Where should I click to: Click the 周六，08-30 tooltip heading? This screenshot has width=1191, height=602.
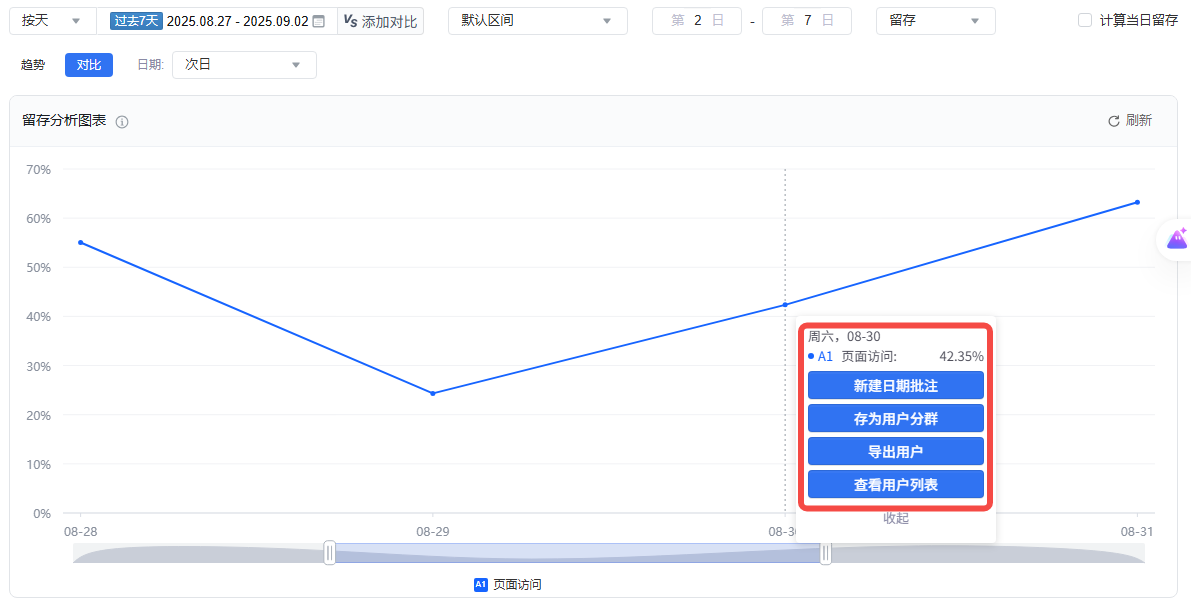(844, 336)
